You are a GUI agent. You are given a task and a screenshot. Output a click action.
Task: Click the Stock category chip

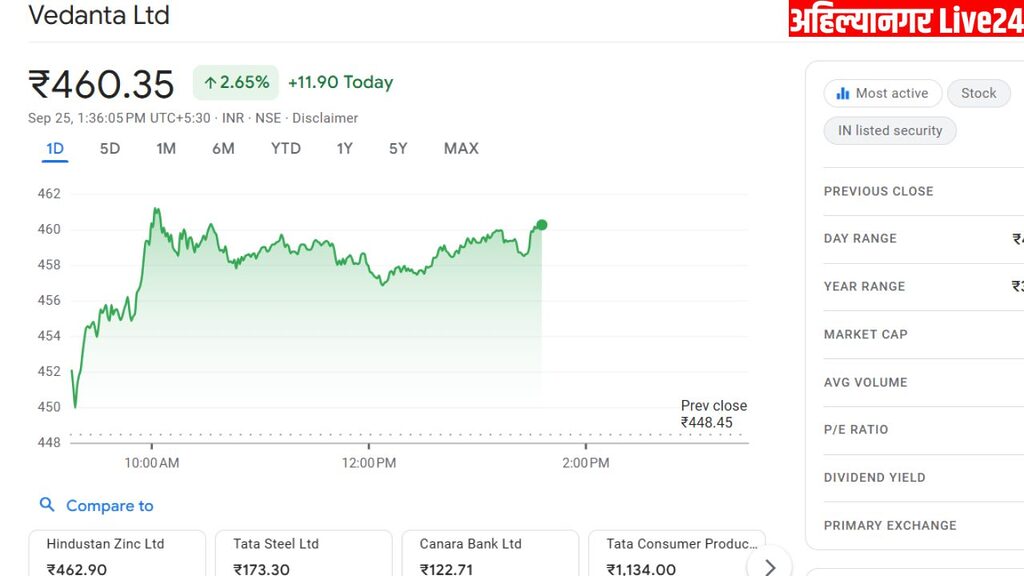(979, 93)
